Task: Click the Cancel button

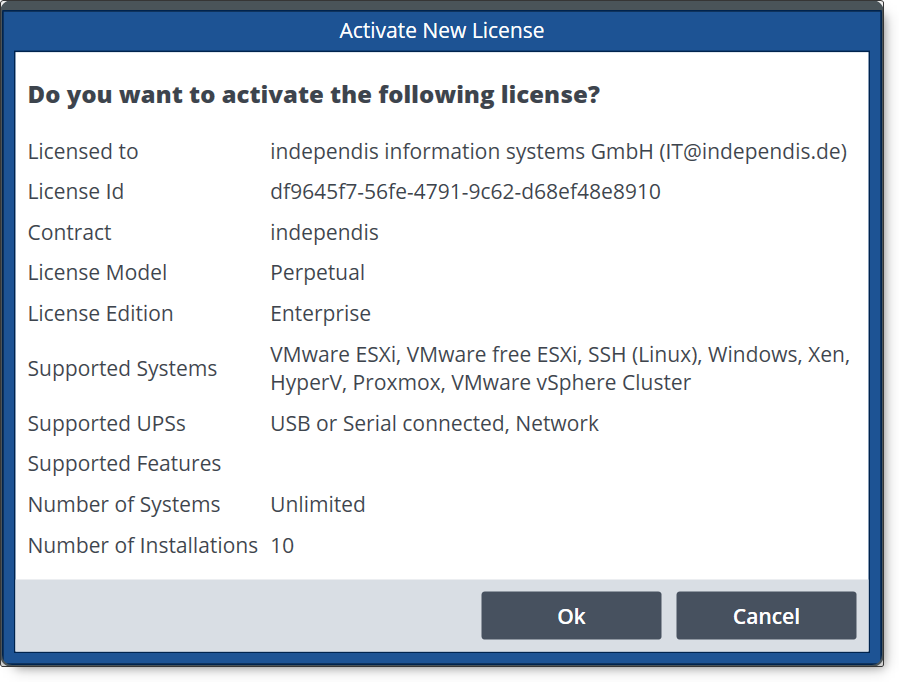Action: pyautogui.click(x=766, y=616)
